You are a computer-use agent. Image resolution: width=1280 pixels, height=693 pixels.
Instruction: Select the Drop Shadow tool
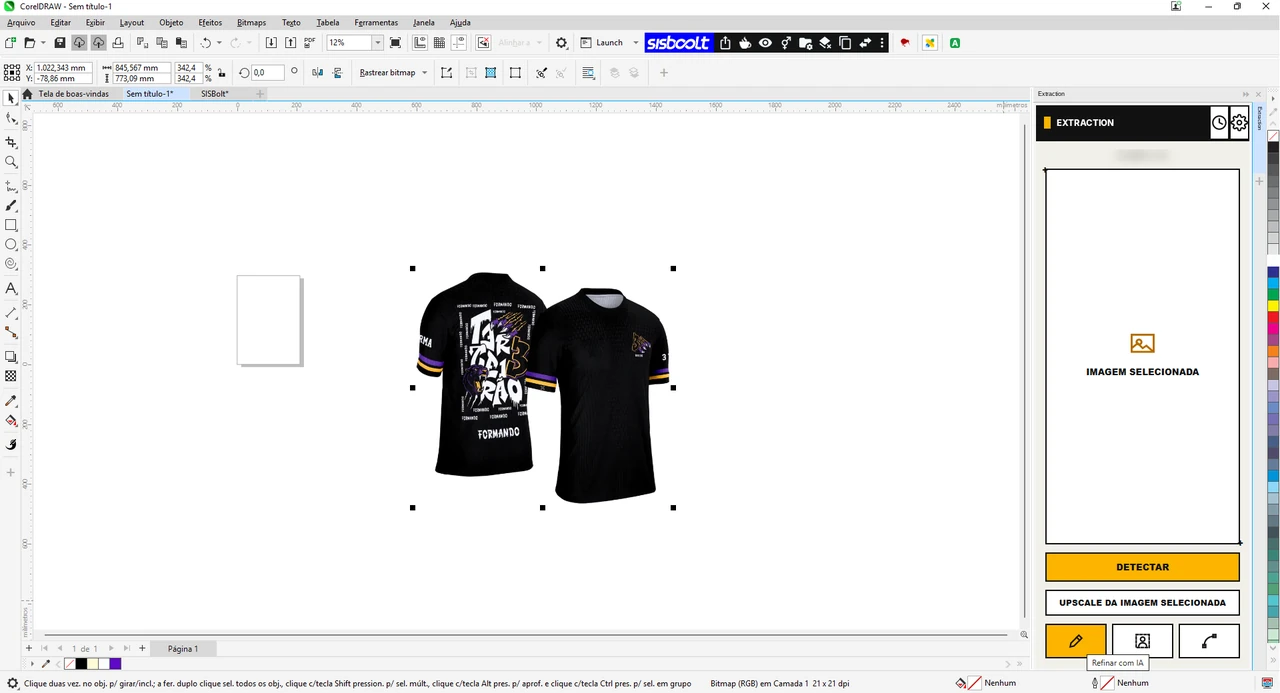(11, 357)
